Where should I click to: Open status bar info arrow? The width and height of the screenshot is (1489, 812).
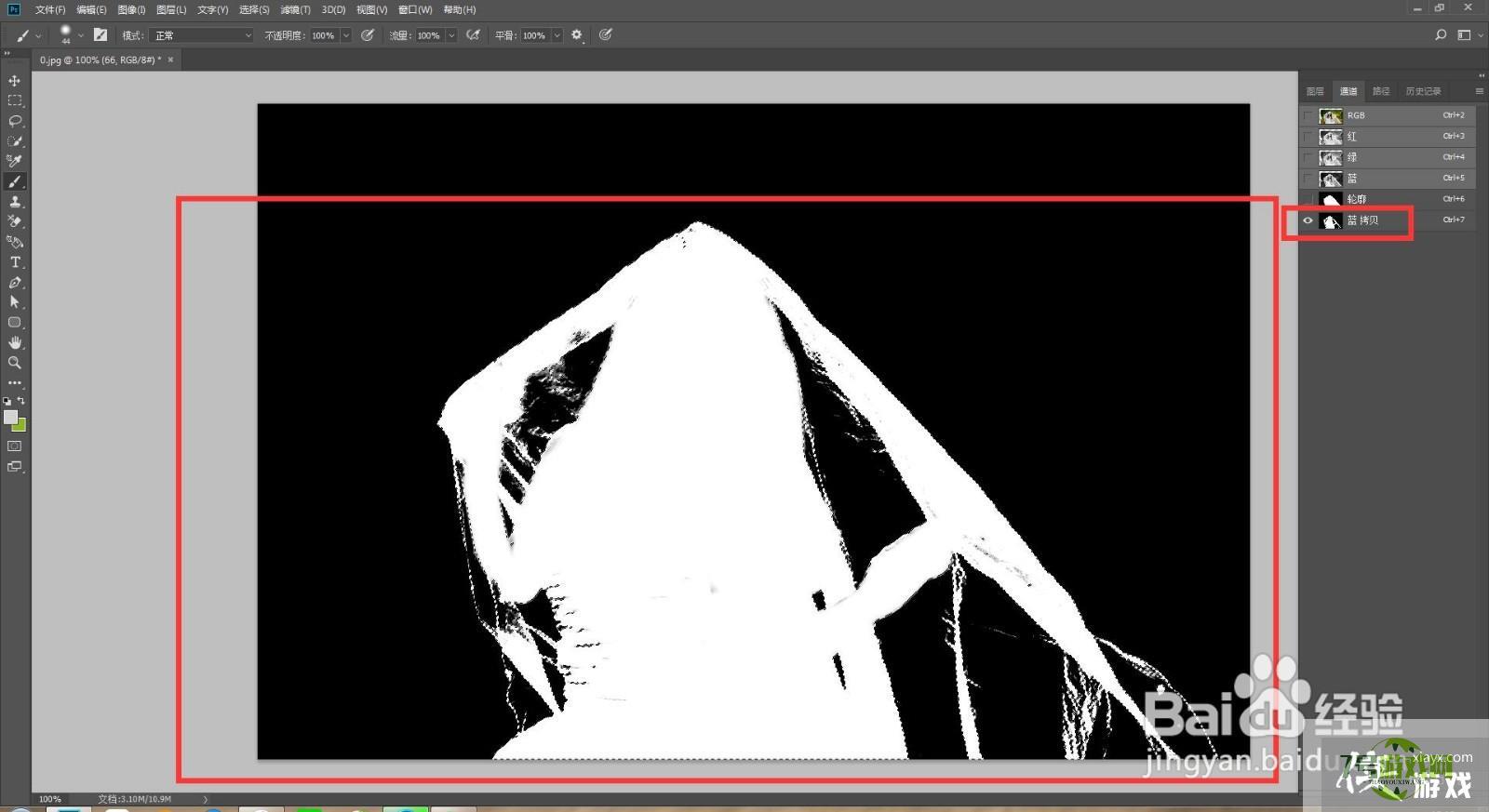[x=206, y=799]
